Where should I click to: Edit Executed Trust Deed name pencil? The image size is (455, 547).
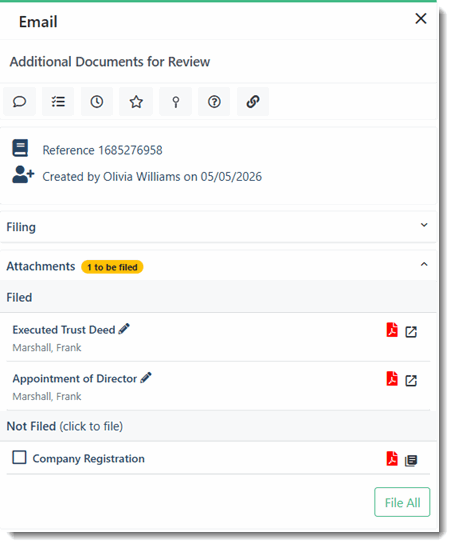tap(124, 329)
